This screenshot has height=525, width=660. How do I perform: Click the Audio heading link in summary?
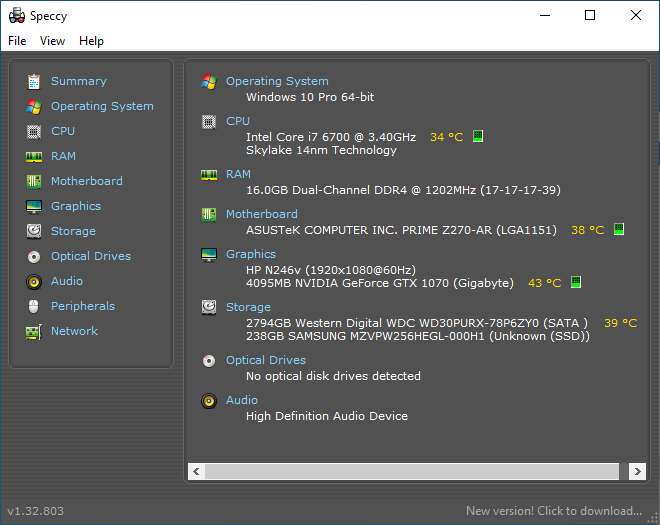coord(242,400)
